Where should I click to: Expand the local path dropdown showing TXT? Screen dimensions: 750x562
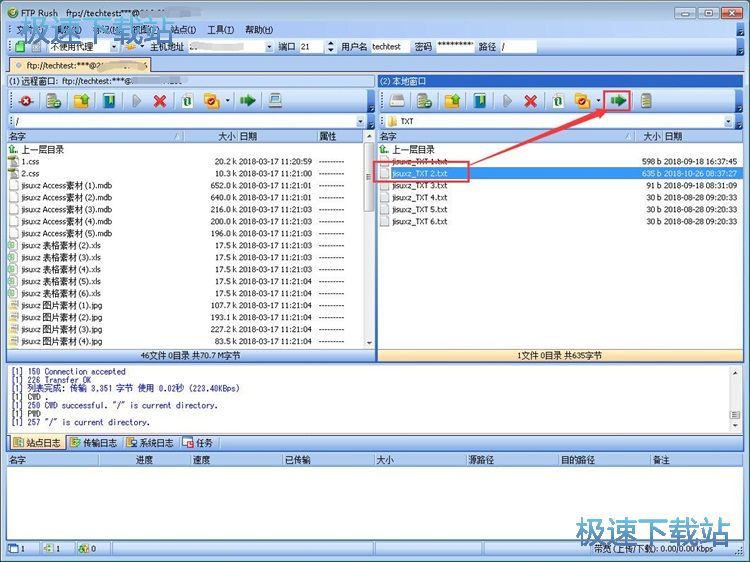point(728,121)
